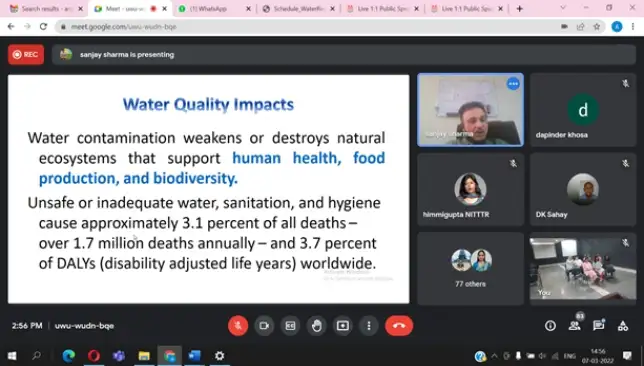The image size is (644, 366).
Task: Open a new browser tab
Action: (520, 9)
